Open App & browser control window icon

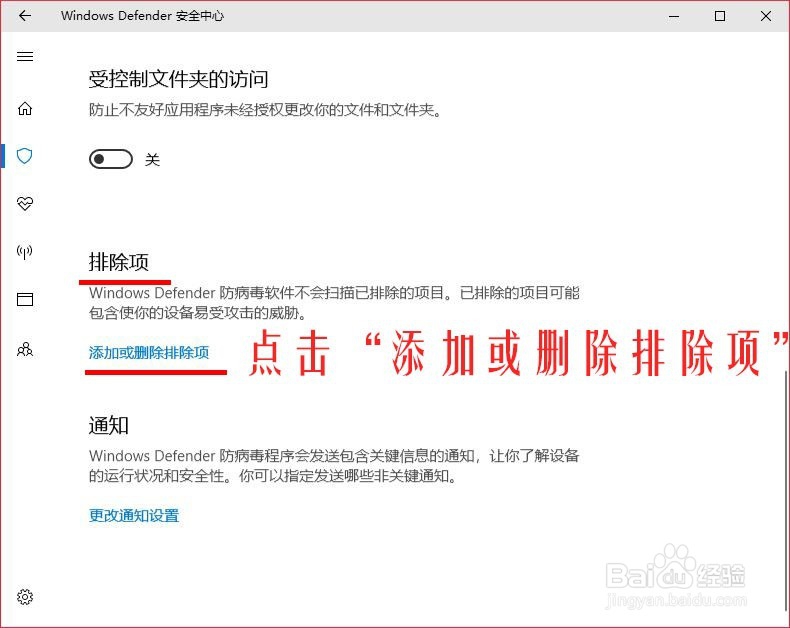pyautogui.click(x=25, y=299)
